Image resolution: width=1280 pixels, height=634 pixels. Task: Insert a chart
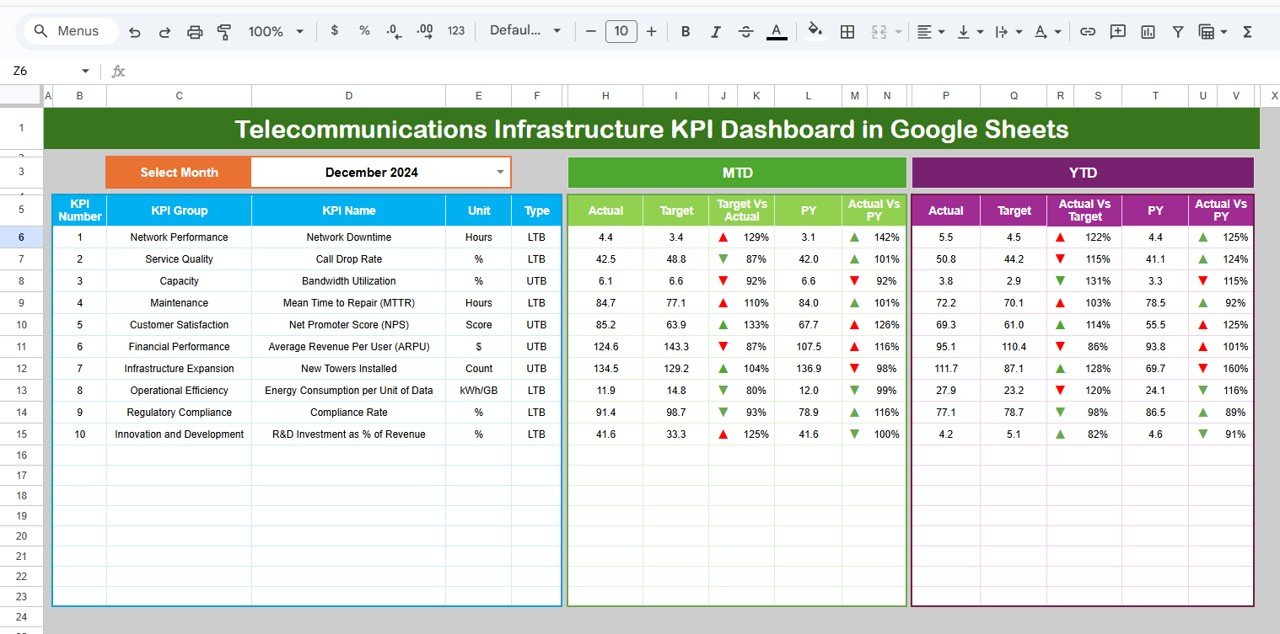pyautogui.click(x=1146, y=32)
